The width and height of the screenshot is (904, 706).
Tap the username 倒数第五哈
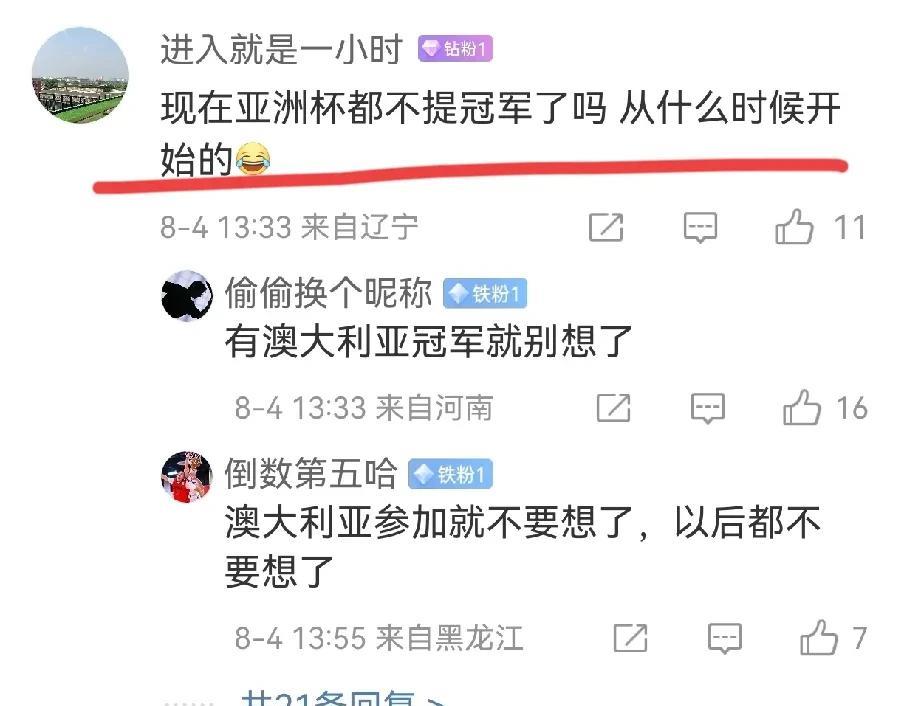click(311, 474)
